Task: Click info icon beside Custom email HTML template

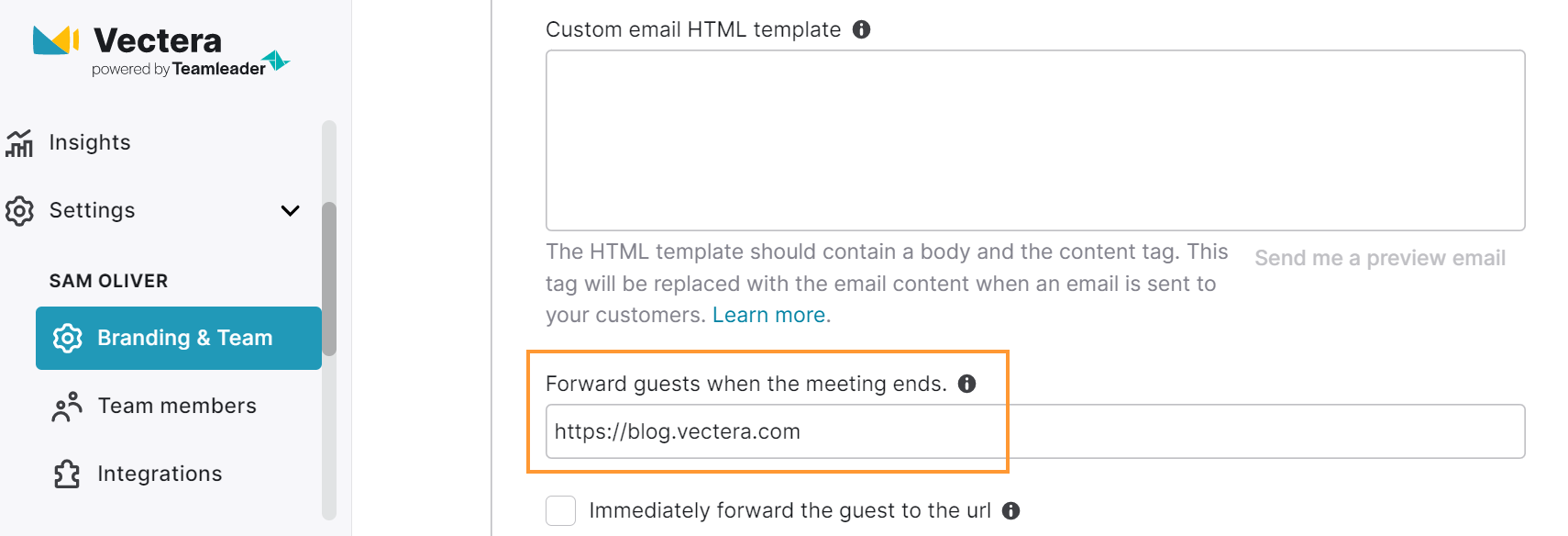Action: (x=861, y=29)
